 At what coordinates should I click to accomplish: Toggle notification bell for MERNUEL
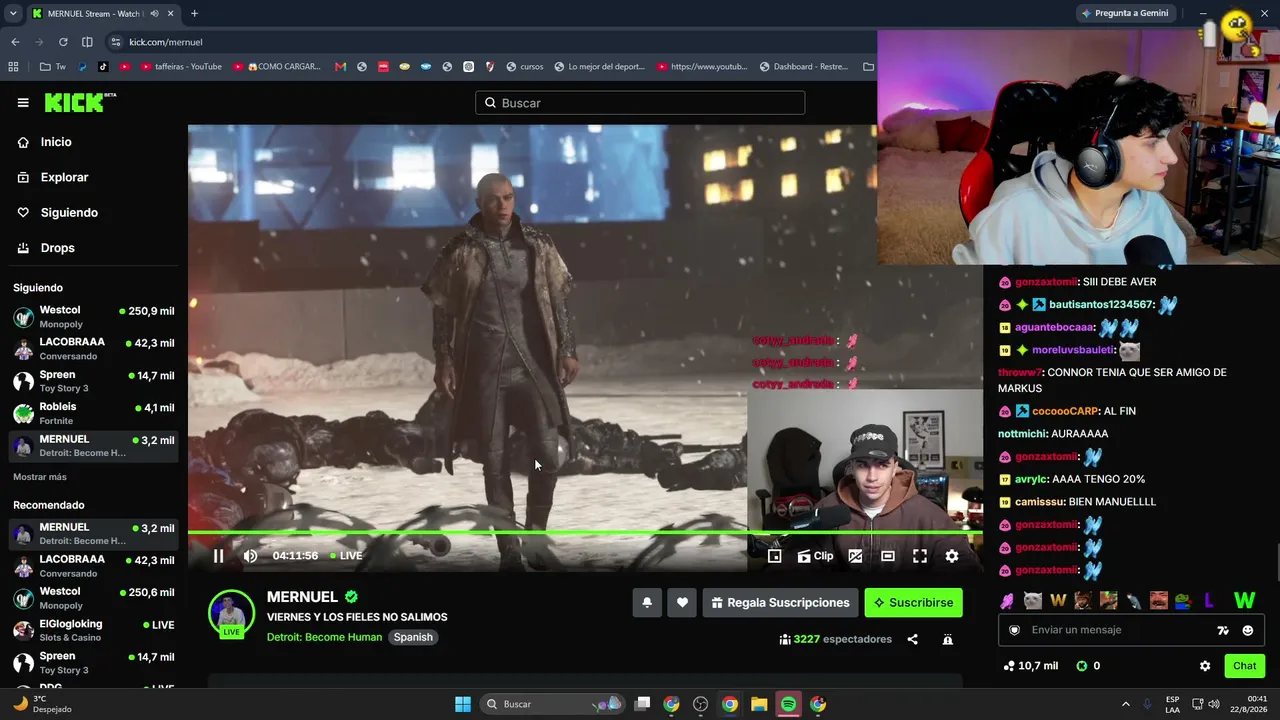click(647, 603)
